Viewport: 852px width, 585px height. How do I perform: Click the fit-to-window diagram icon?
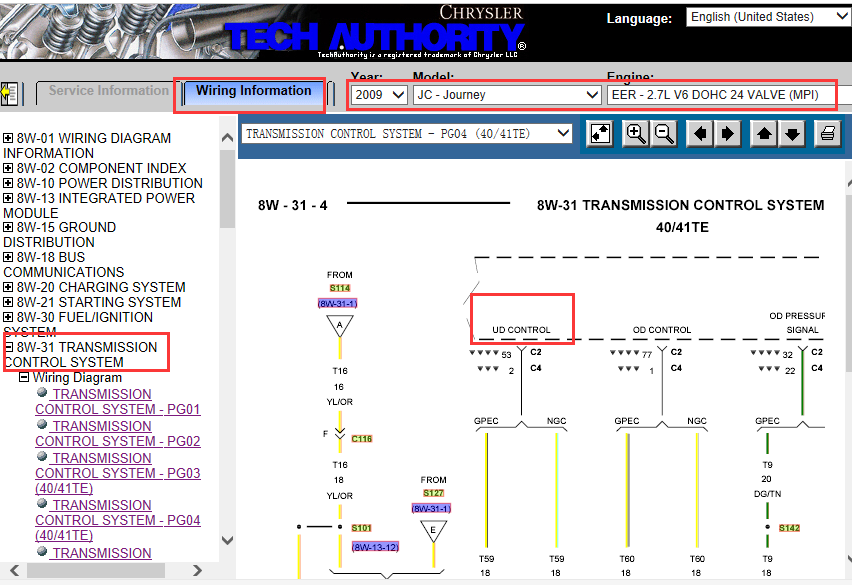pos(600,134)
